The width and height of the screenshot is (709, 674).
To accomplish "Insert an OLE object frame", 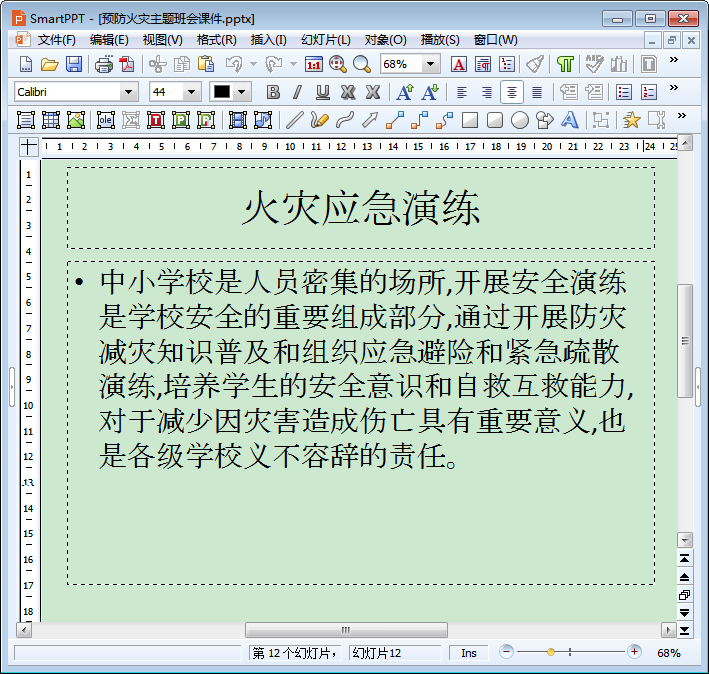I will pyautogui.click(x=106, y=120).
